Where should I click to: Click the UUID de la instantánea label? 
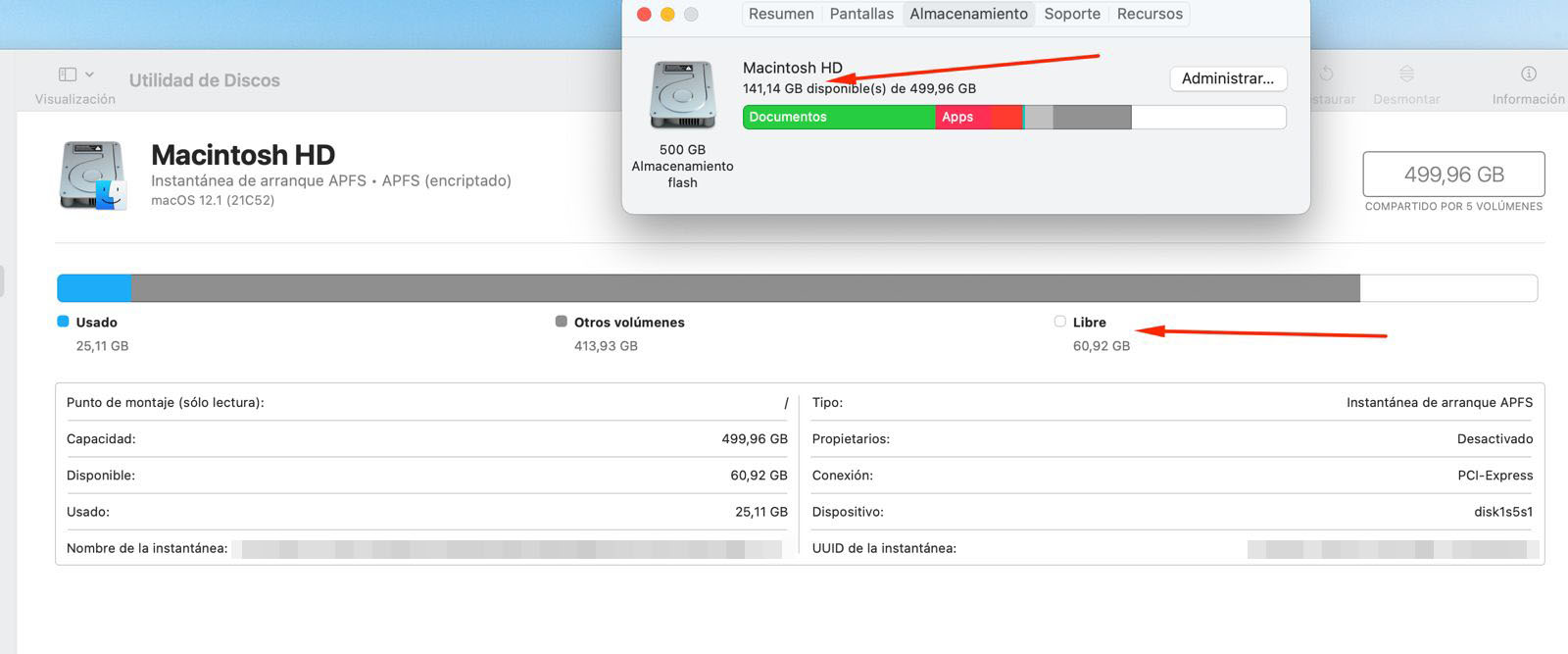pyautogui.click(x=884, y=548)
